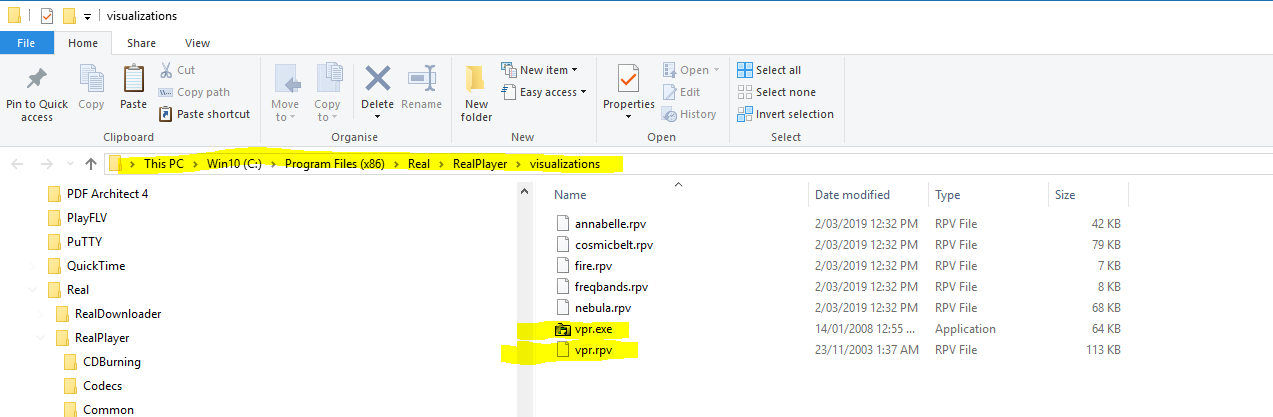This screenshot has height=417, width=1273.
Task: Go back with the back arrow
Action: 19,164
